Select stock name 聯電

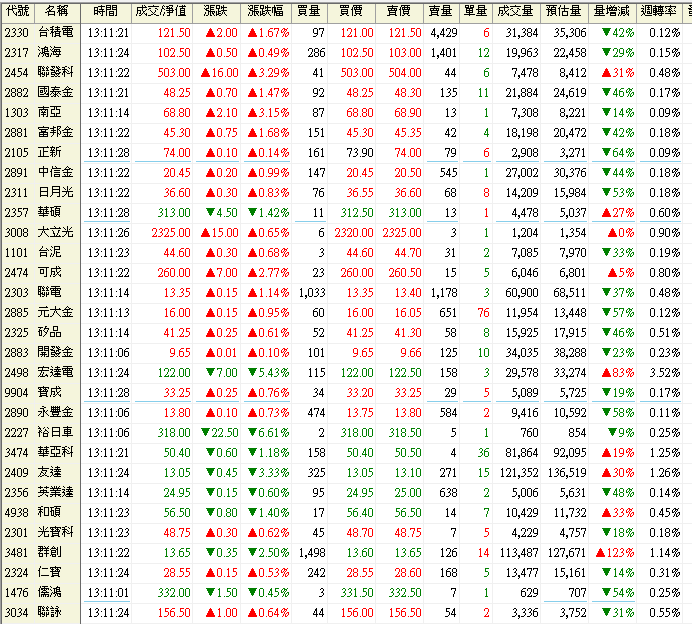tap(49, 292)
